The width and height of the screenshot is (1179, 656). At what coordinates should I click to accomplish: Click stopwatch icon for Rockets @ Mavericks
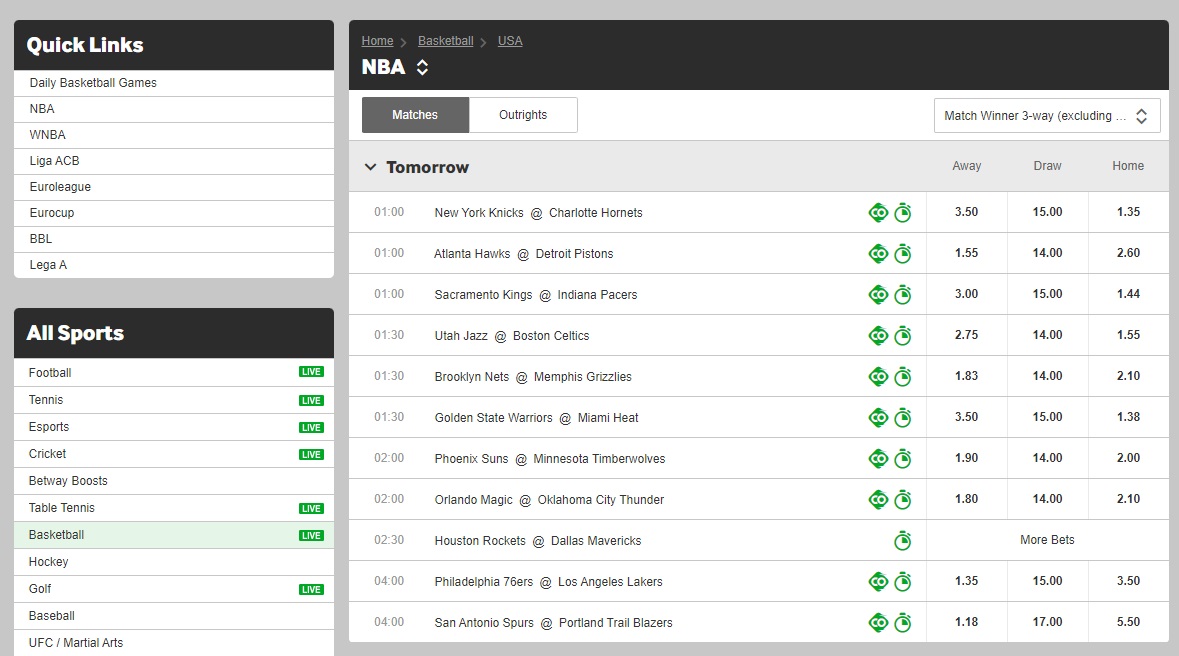(903, 541)
